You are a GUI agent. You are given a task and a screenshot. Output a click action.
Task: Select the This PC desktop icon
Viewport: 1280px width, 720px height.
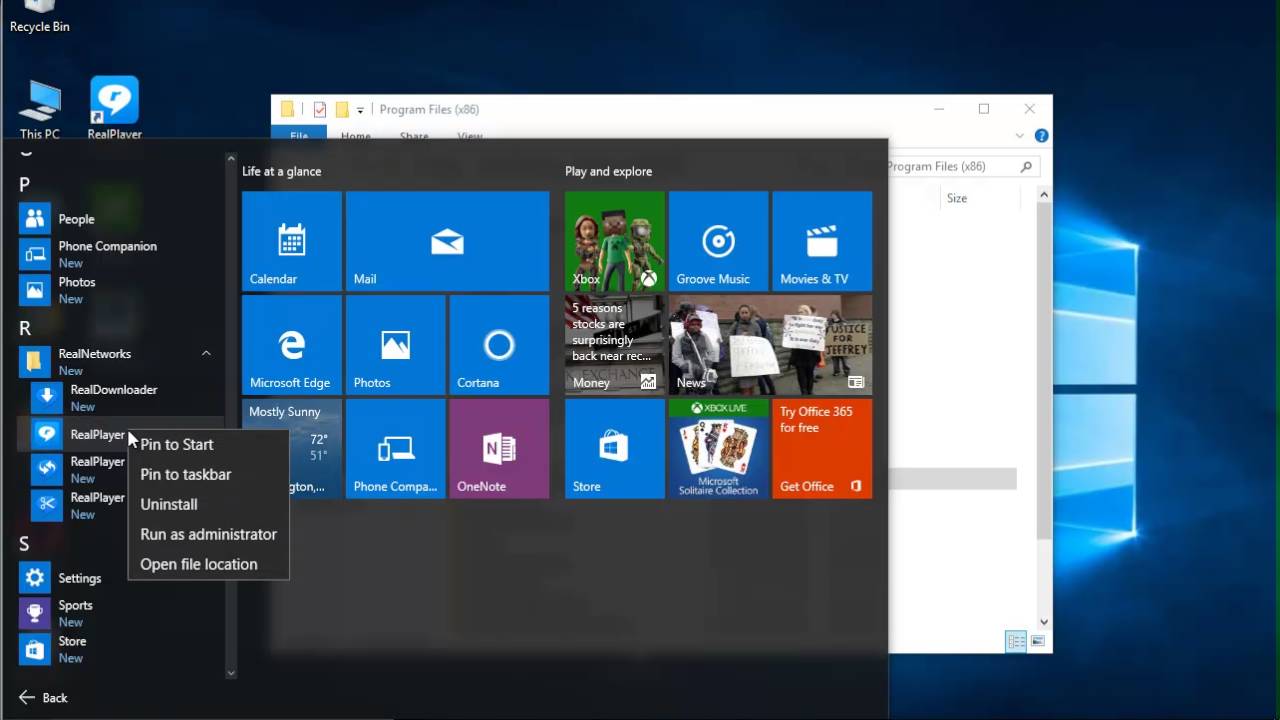pyautogui.click(x=40, y=110)
